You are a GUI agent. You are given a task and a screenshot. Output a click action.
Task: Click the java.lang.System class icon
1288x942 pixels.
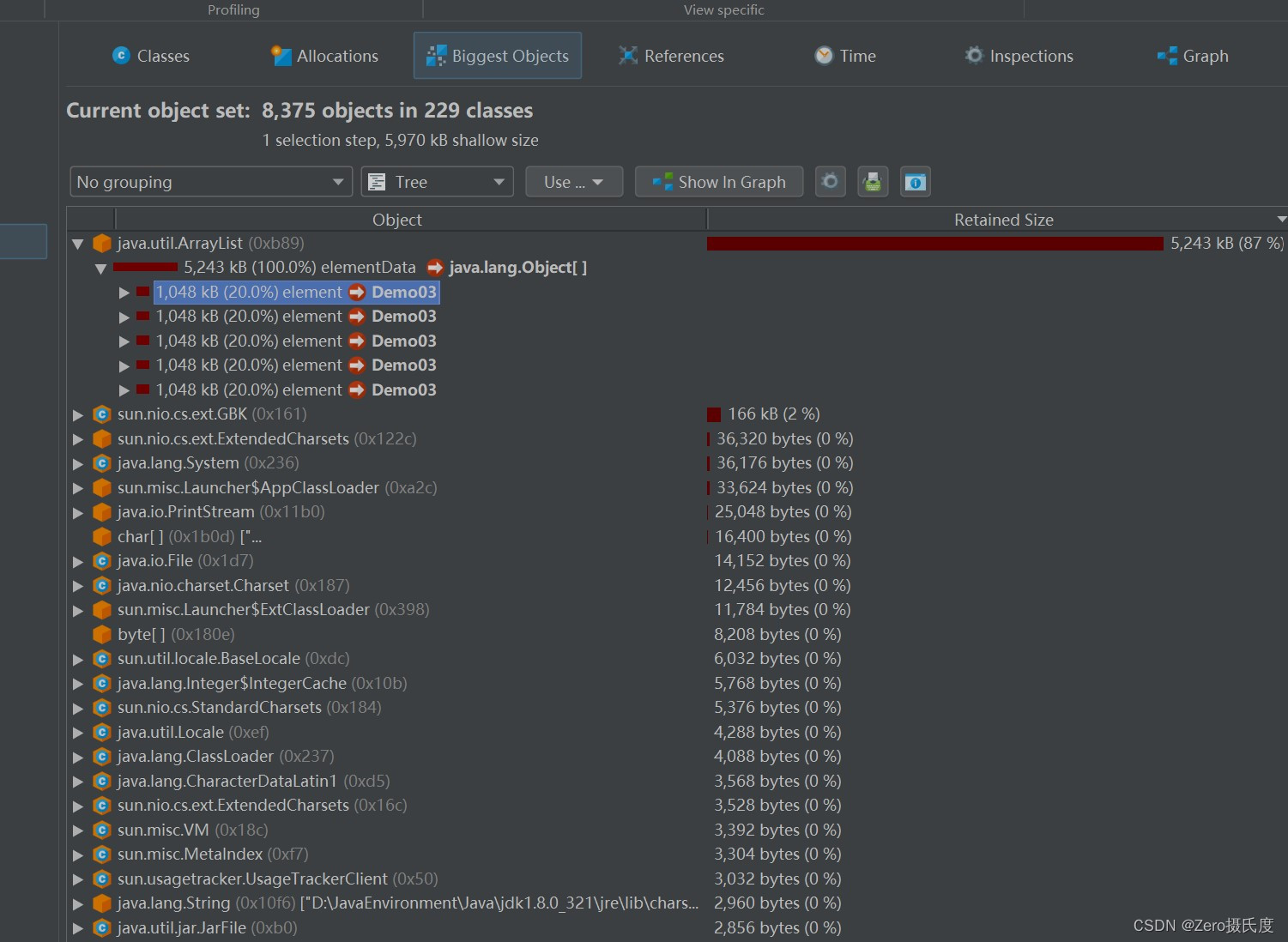[102, 463]
